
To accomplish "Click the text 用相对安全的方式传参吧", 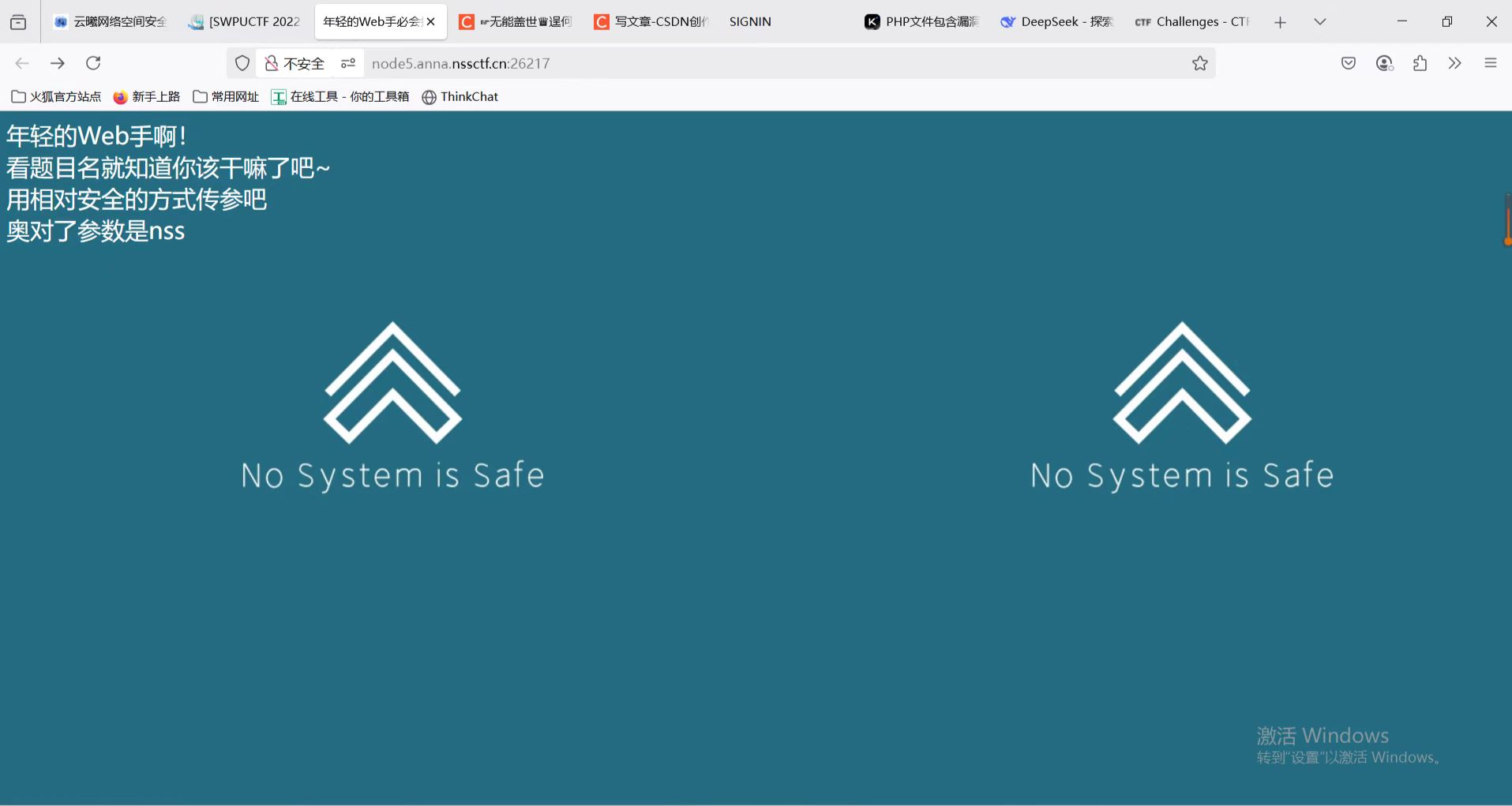I will 137,199.
